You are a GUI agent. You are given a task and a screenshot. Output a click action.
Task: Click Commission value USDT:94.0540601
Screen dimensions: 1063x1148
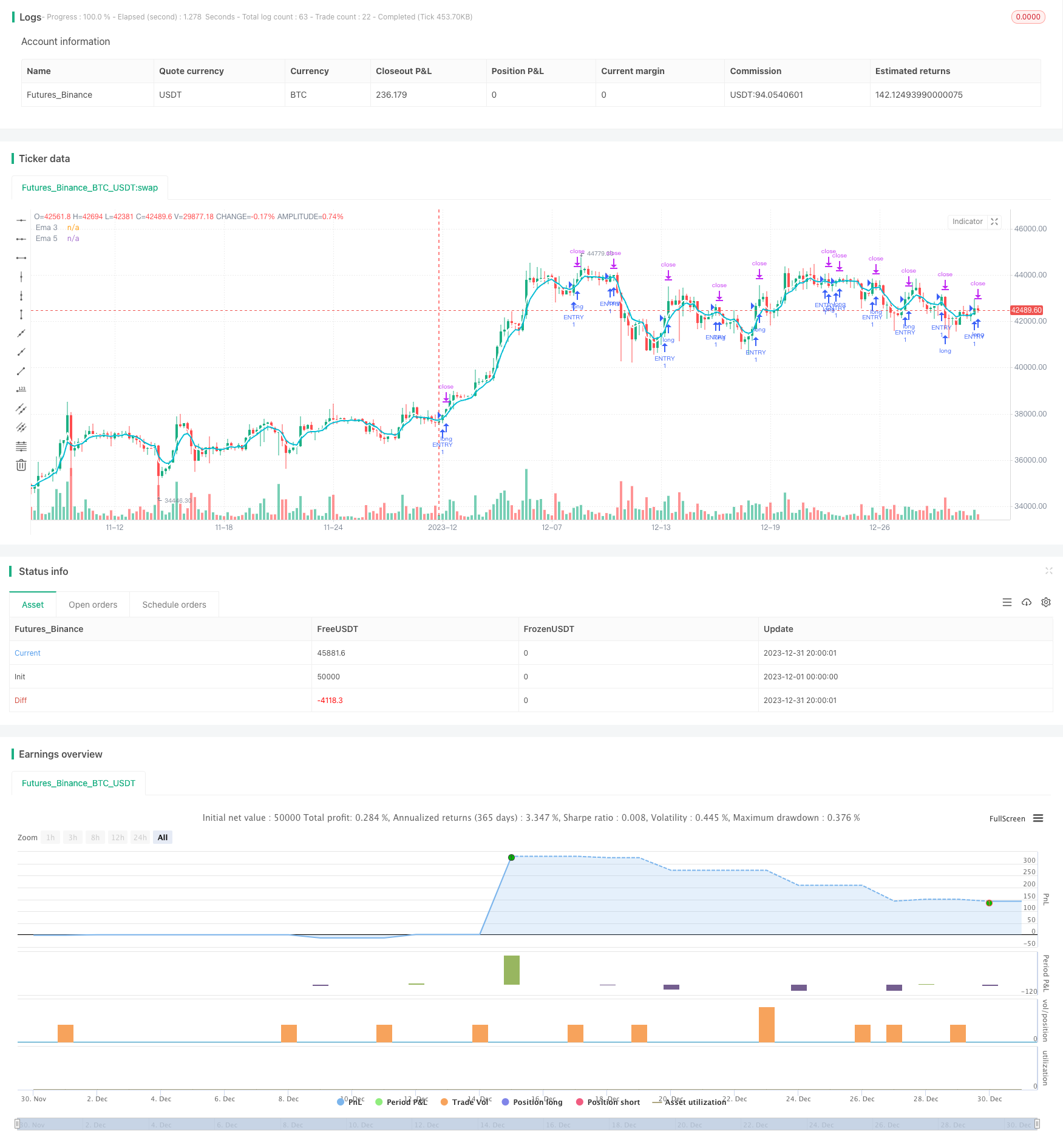pos(766,95)
